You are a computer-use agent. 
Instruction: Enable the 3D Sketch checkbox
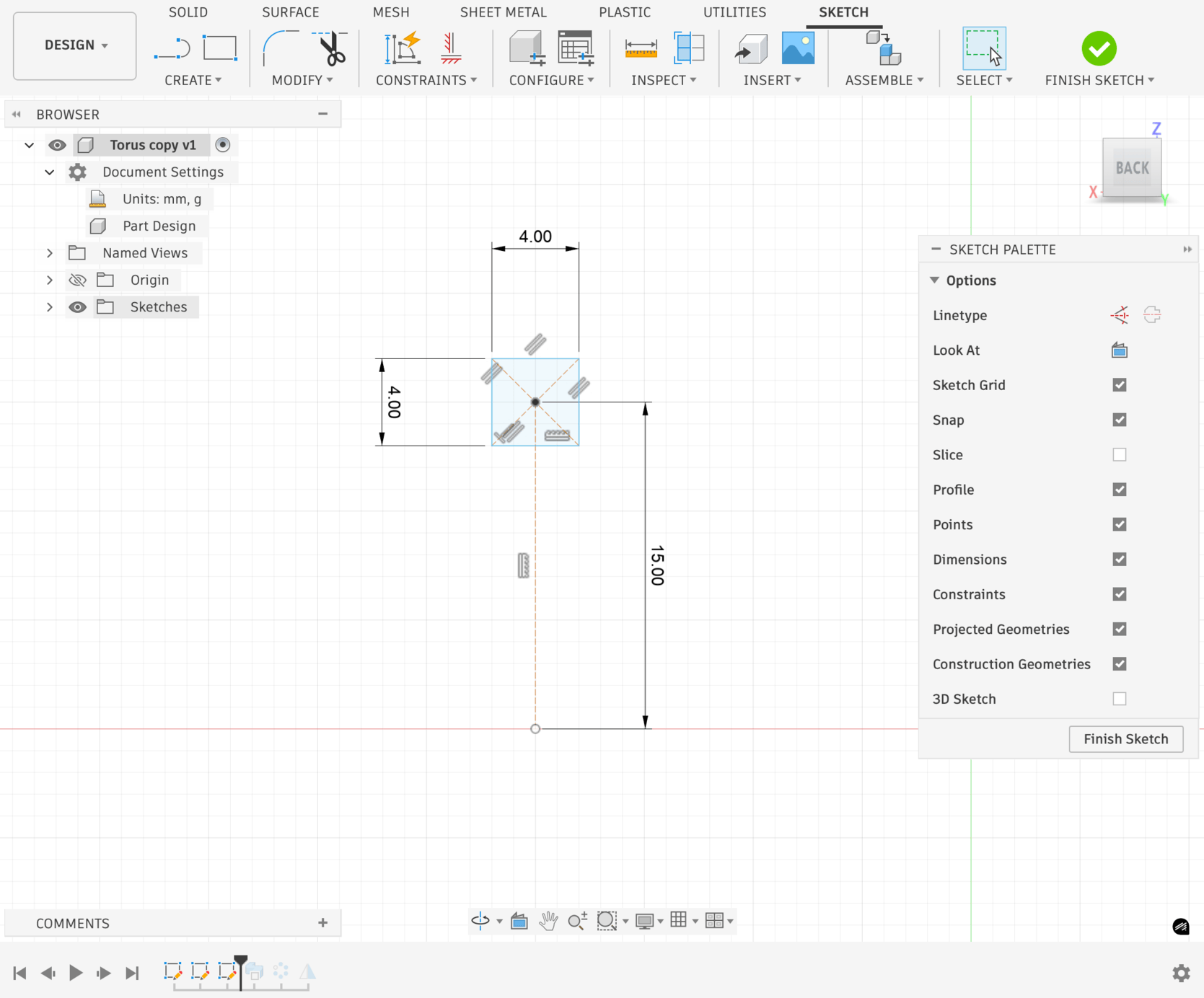click(1120, 699)
